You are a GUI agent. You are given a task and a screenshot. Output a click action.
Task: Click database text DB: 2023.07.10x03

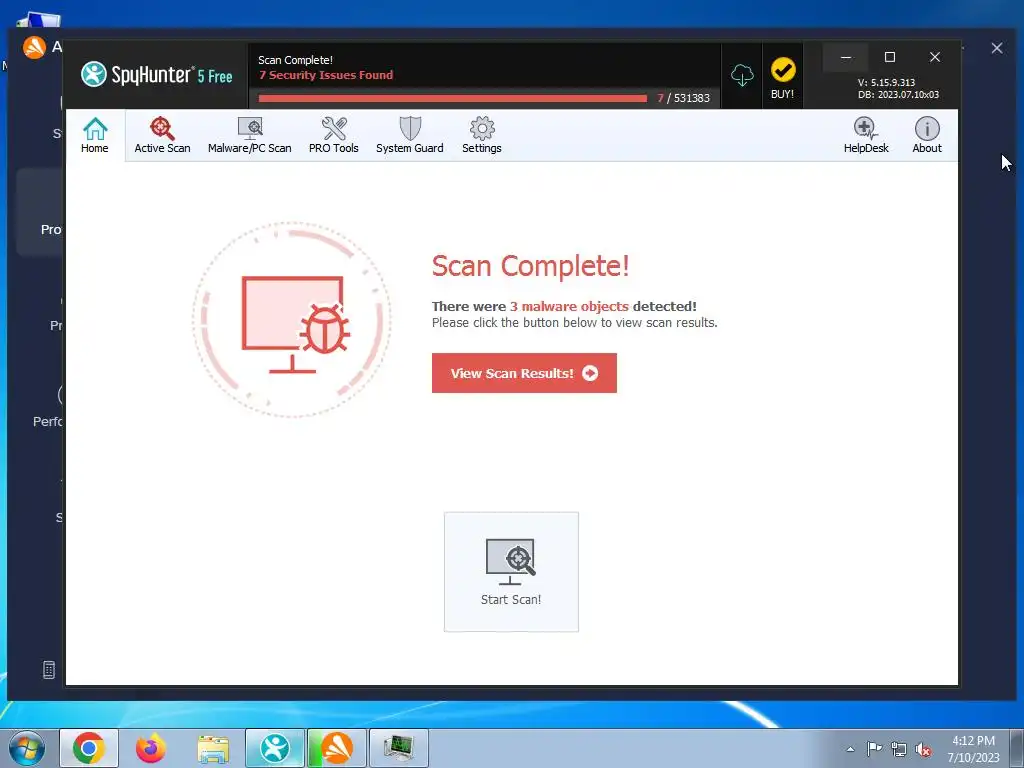[898, 95]
